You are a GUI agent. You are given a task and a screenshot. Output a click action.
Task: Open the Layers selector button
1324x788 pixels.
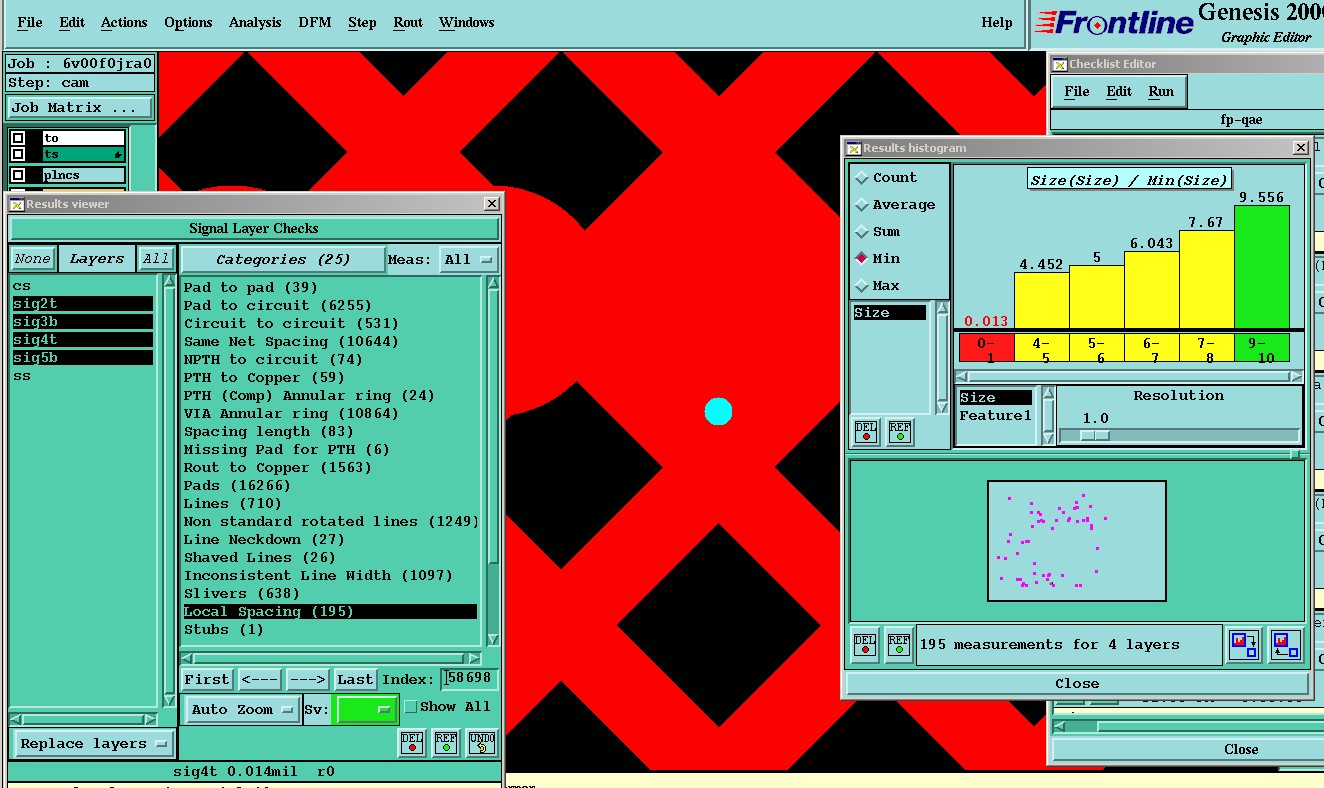[x=96, y=259]
